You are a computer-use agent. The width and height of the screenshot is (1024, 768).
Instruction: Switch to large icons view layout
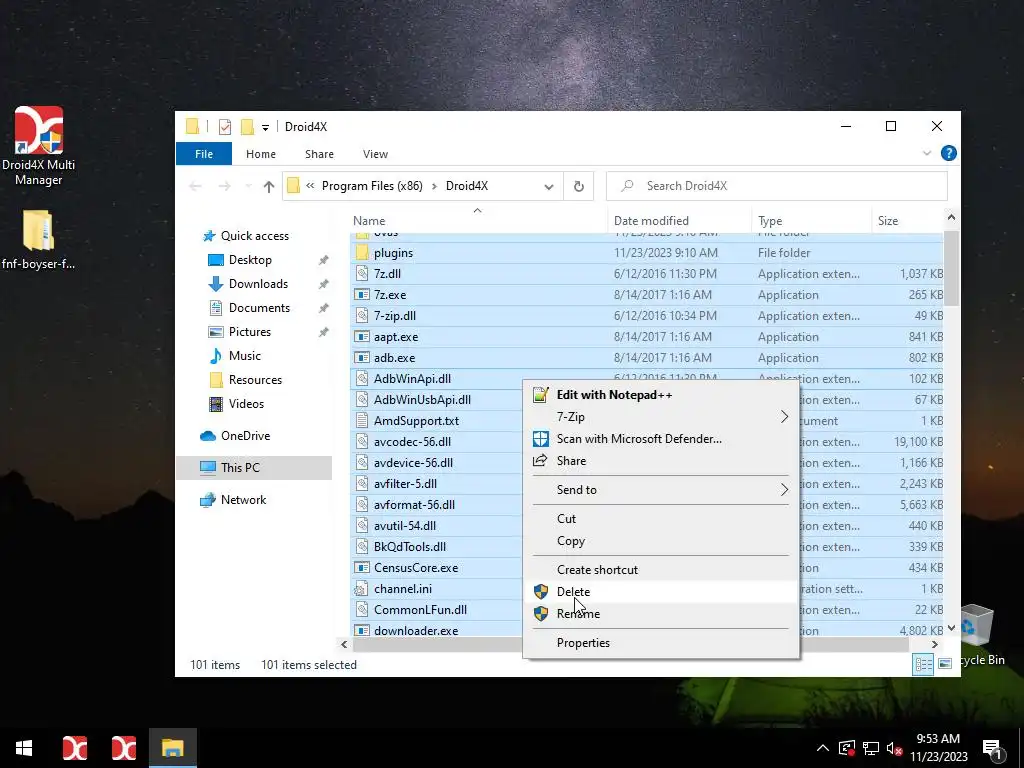pos(945,664)
